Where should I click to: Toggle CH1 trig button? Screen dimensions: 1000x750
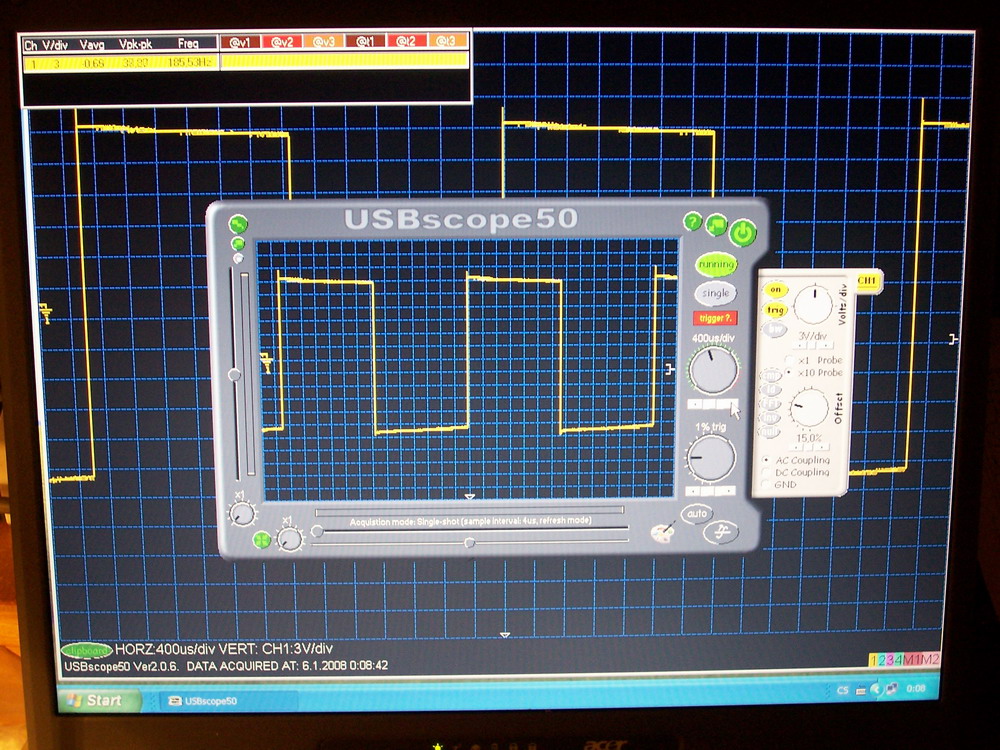click(x=776, y=310)
